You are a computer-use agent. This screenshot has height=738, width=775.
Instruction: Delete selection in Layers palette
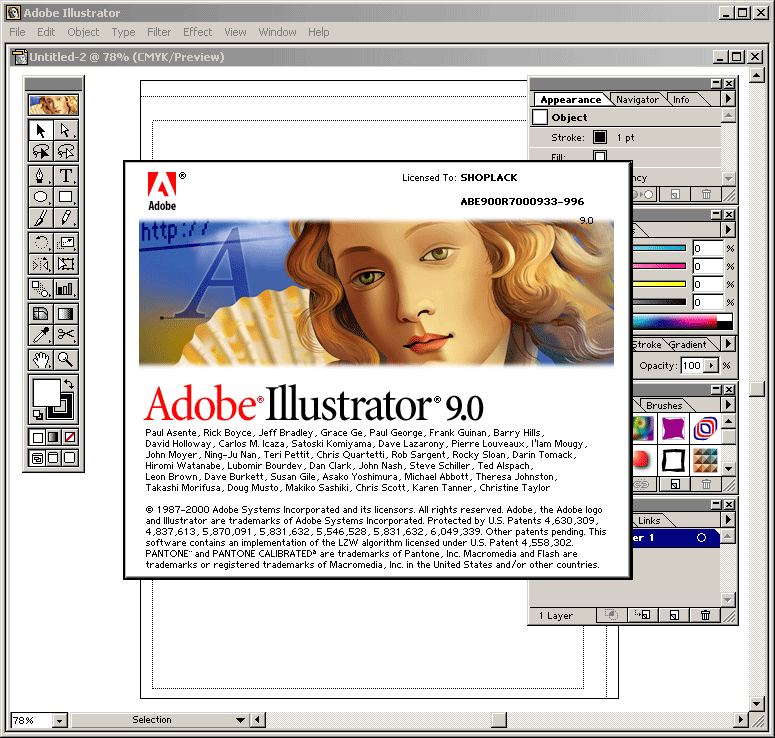706,615
